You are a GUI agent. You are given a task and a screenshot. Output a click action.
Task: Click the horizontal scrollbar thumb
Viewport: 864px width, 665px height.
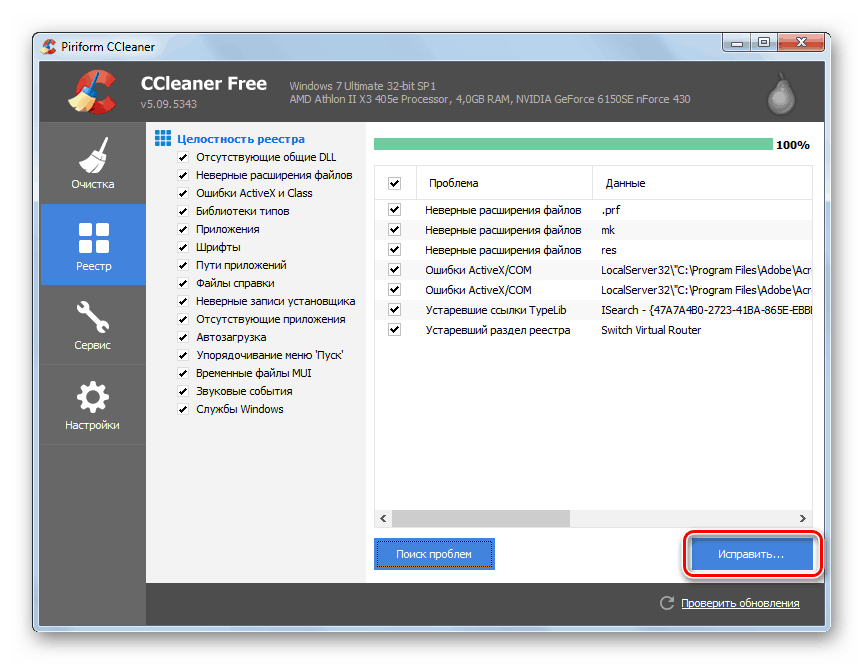click(x=480, y=518)
